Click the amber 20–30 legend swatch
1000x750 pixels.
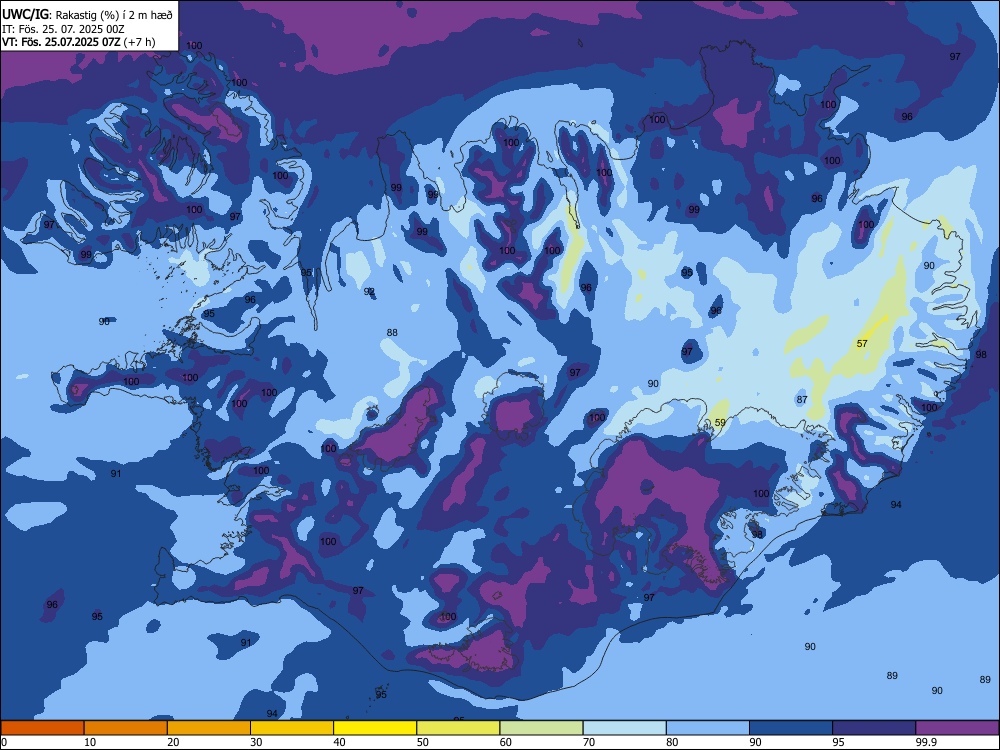coord(209,728)
